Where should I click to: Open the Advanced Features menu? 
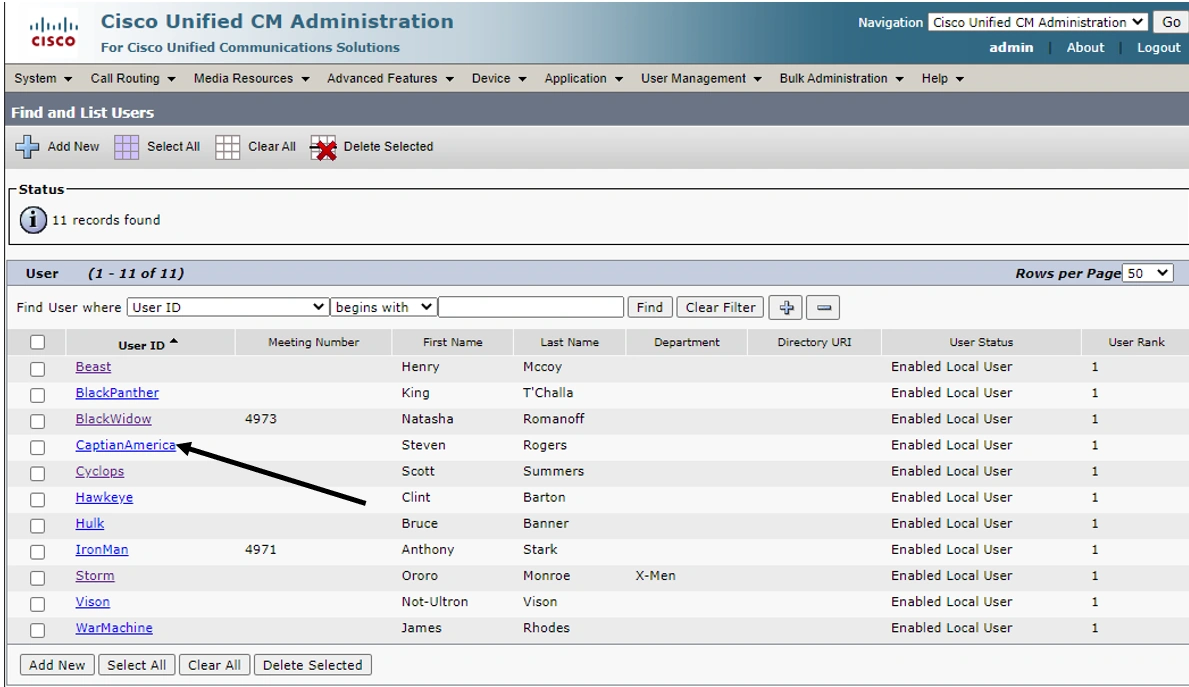[x=390, y=78]
